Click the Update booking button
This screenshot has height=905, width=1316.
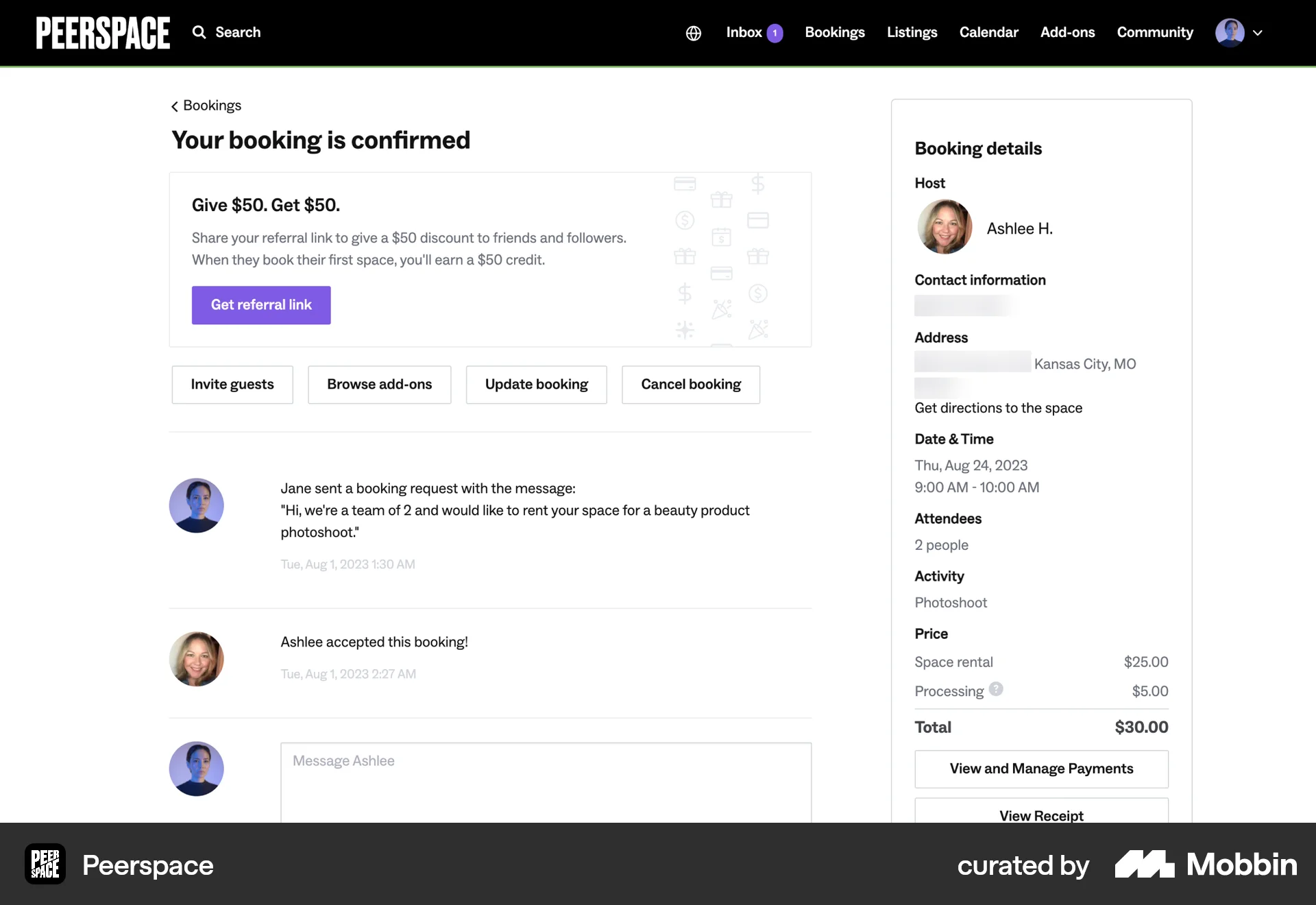[x=537, y=385]
